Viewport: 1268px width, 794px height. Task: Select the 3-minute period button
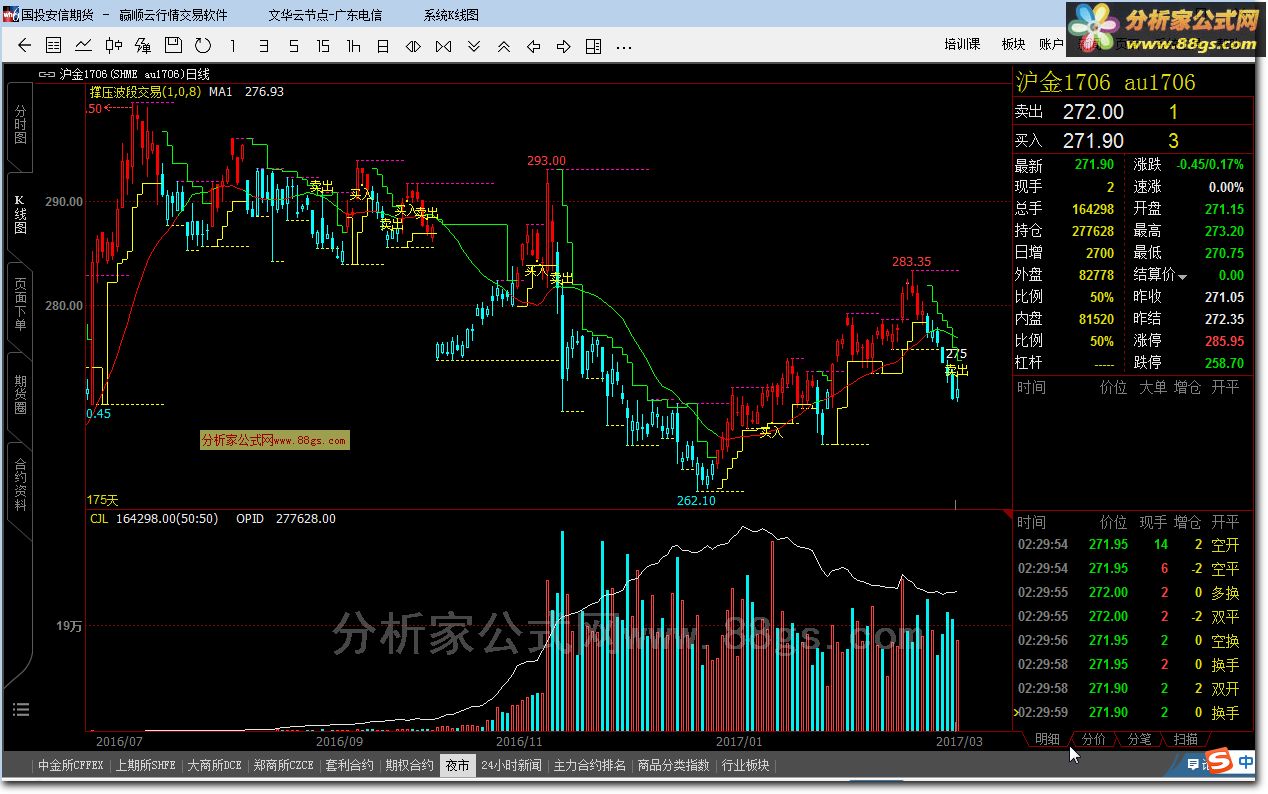point(263,46)
